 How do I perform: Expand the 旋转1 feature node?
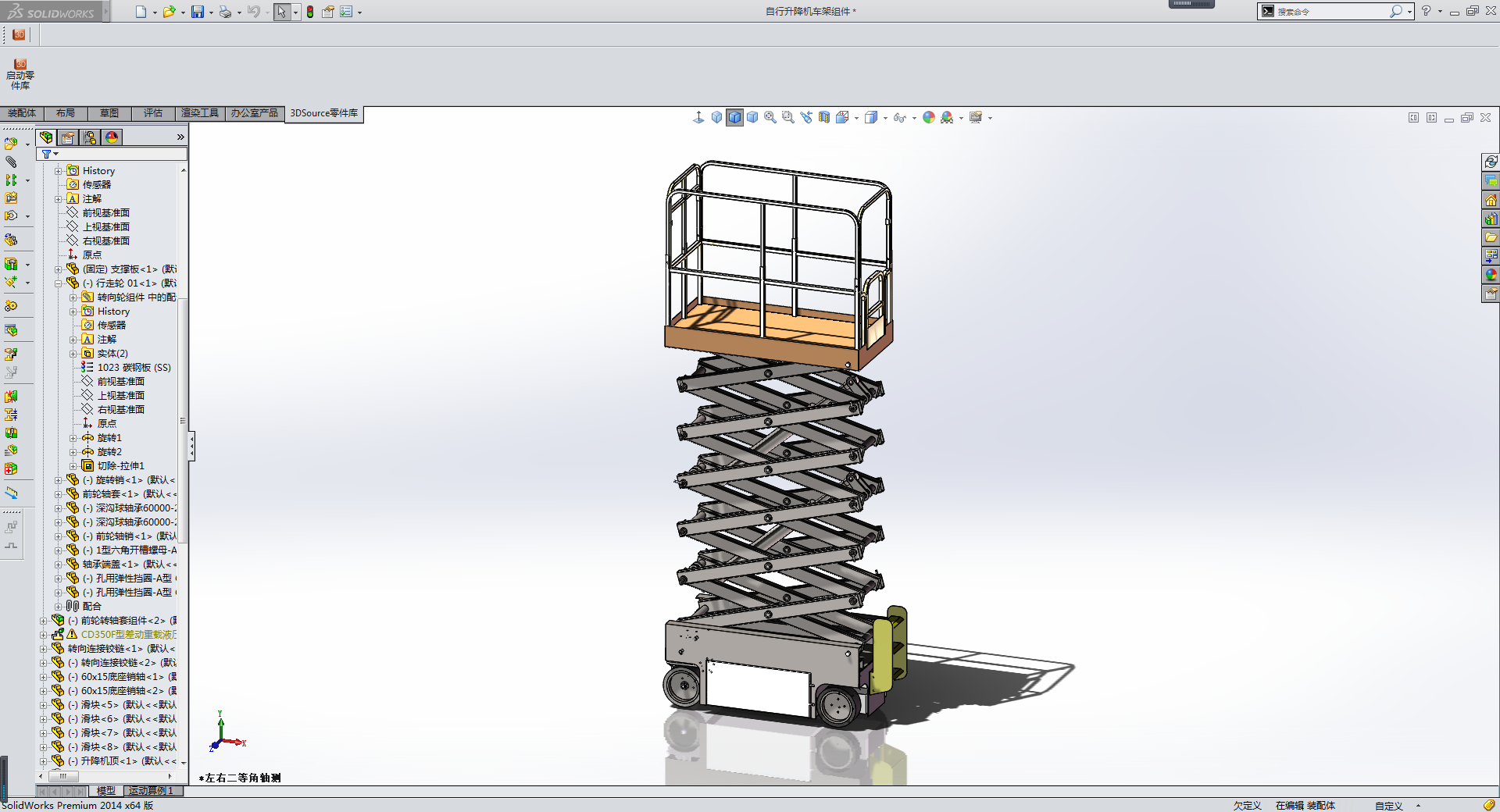coord(73,438)
